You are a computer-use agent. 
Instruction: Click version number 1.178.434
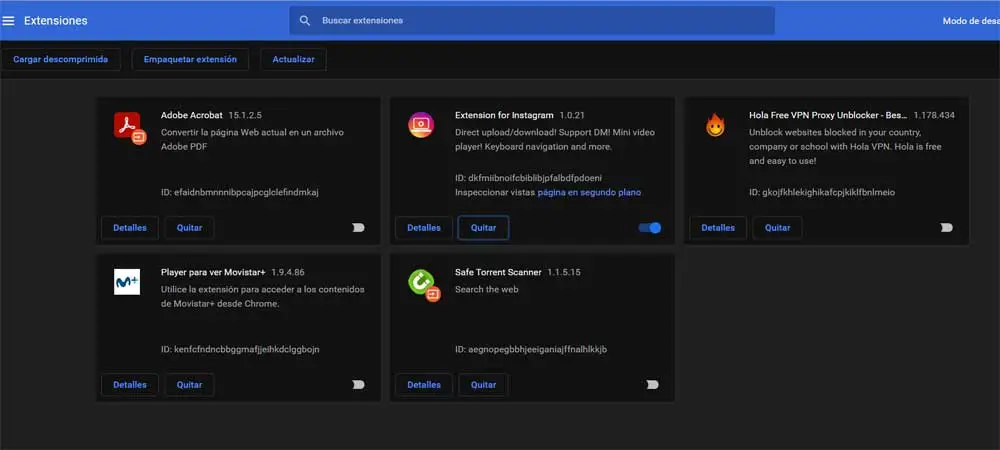coord(934,115)
